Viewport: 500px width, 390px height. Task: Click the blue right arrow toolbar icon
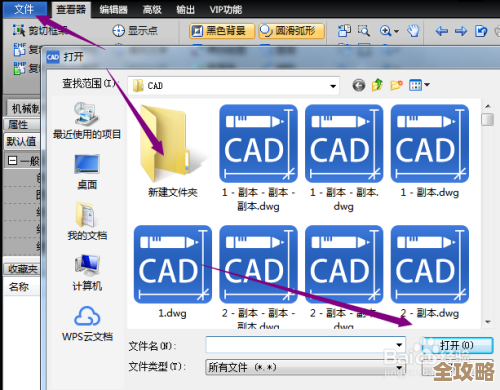461,31
